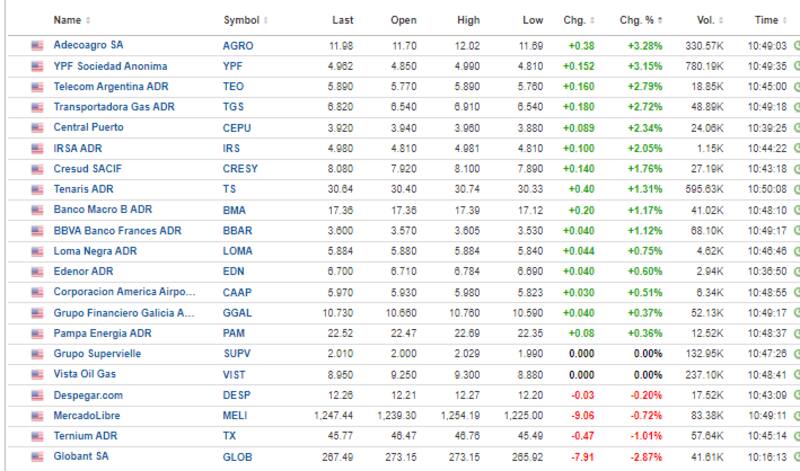Open the YPF Sociedad Anonima stock link
The image size is (800, 471).
pyautogui.click(x=110, y=66)
